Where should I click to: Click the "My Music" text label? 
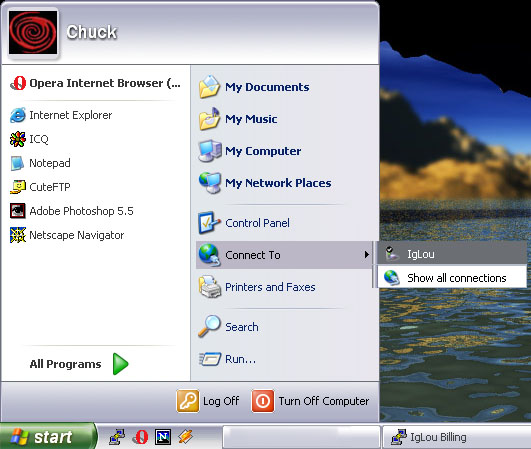tap(251, 119)
